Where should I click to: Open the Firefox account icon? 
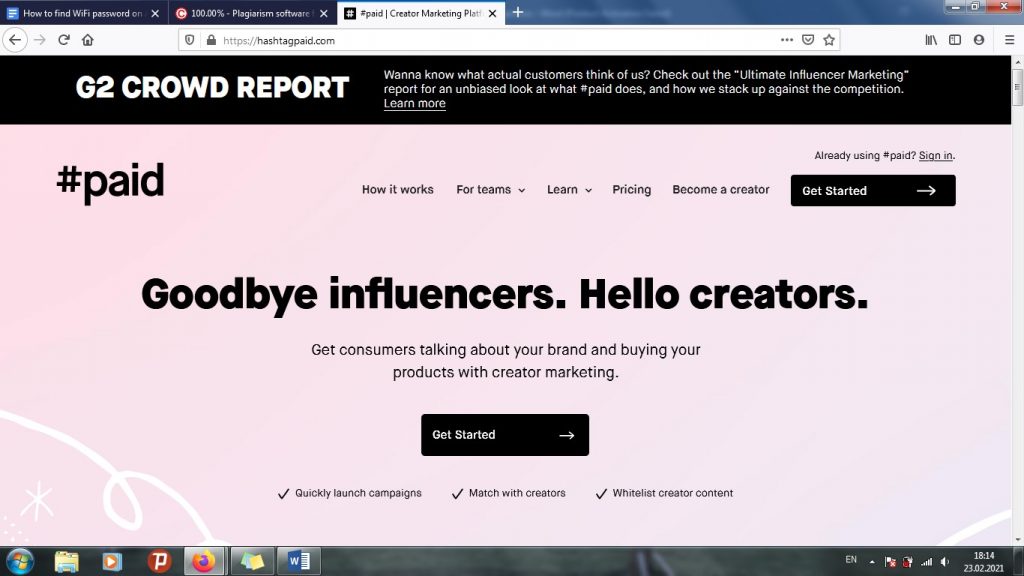tap(979, 40)
